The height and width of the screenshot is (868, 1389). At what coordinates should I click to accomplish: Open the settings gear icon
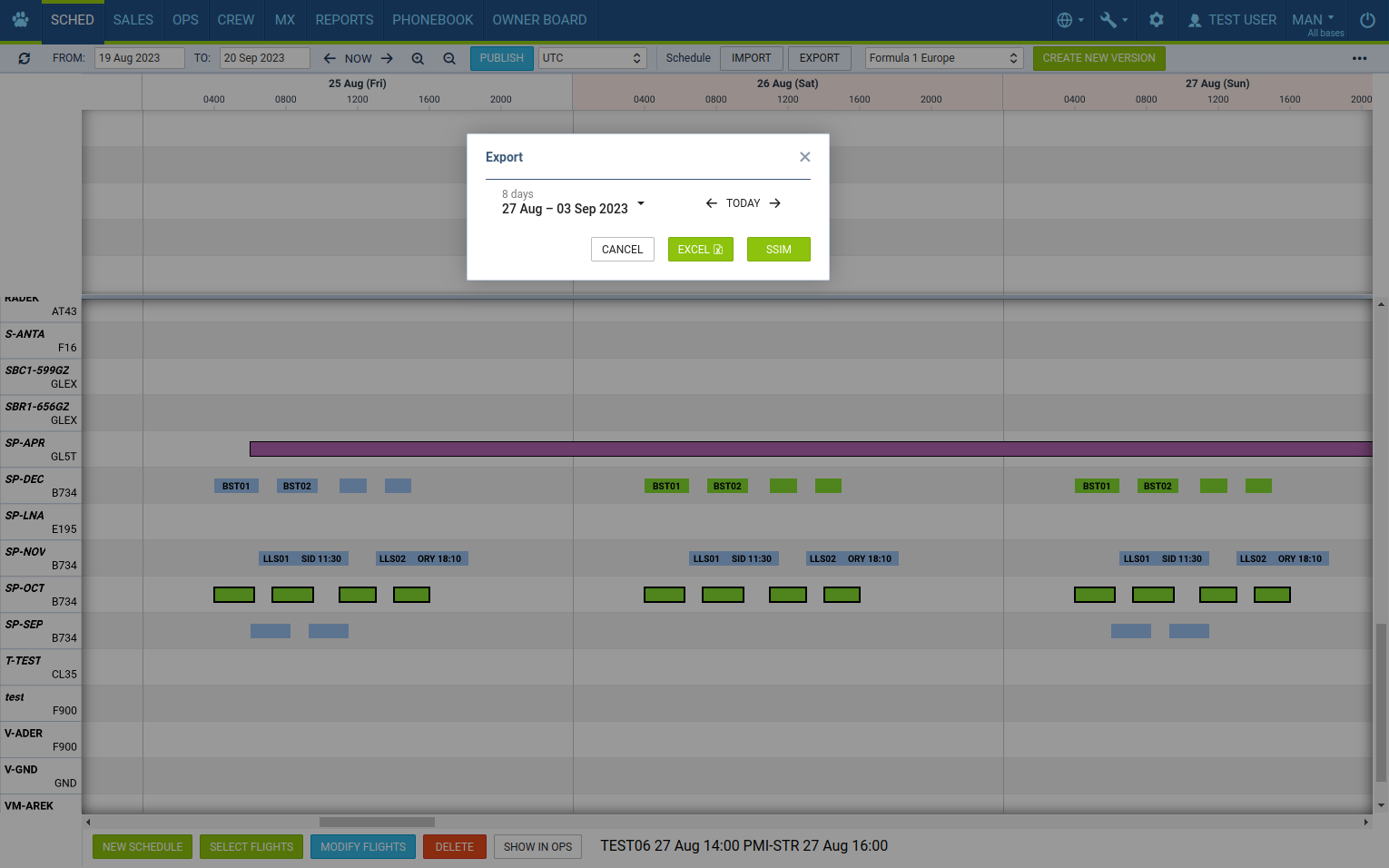[x=1157, y=20]
